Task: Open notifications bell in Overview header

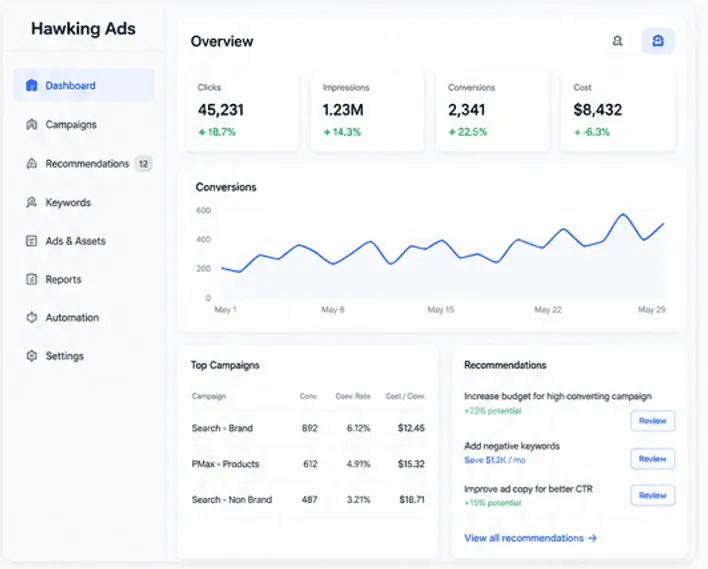Action: [x=617, y=41]
